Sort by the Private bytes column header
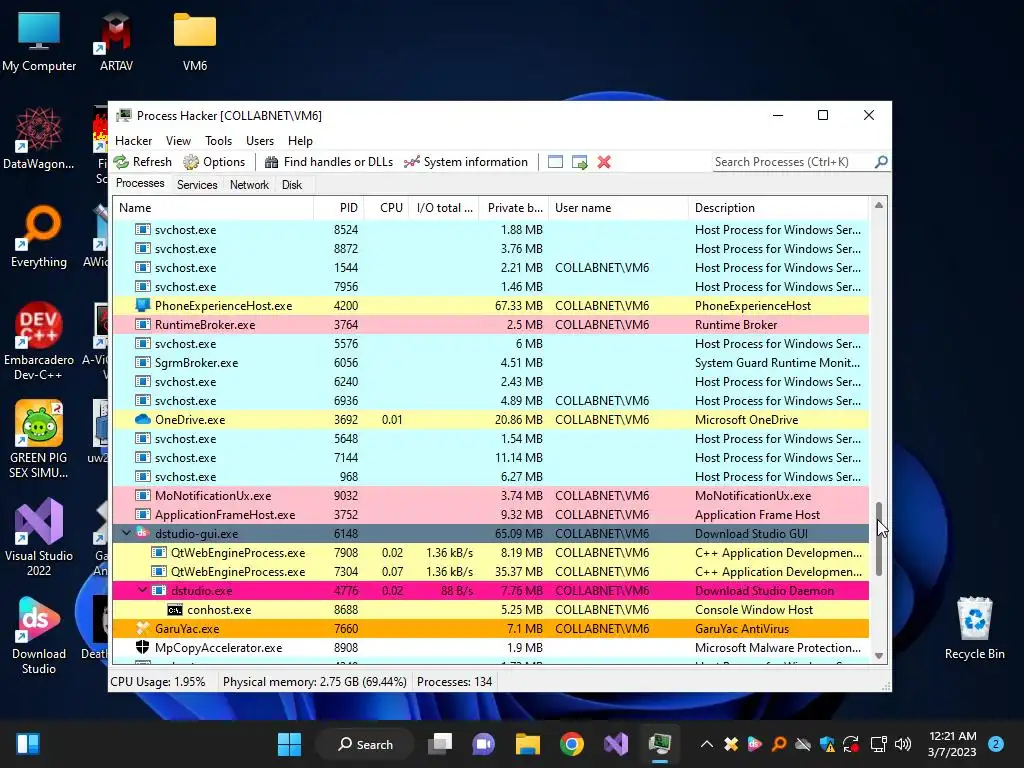Screen dimensions: 1024x768 click(513, 208)
